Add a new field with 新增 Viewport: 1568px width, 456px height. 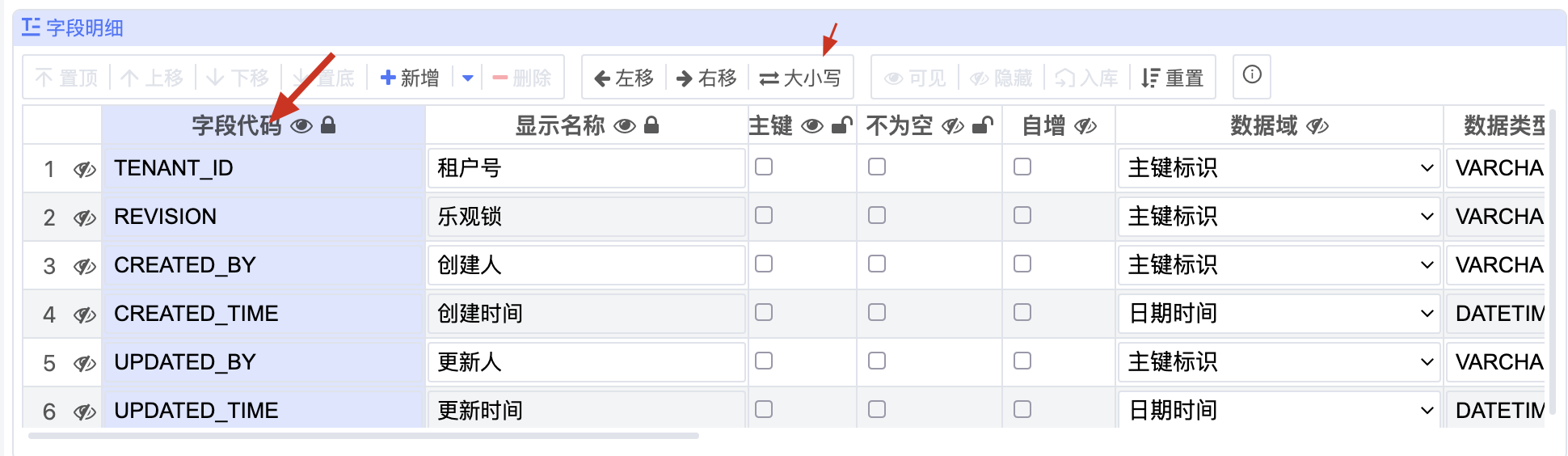(410, 78)
